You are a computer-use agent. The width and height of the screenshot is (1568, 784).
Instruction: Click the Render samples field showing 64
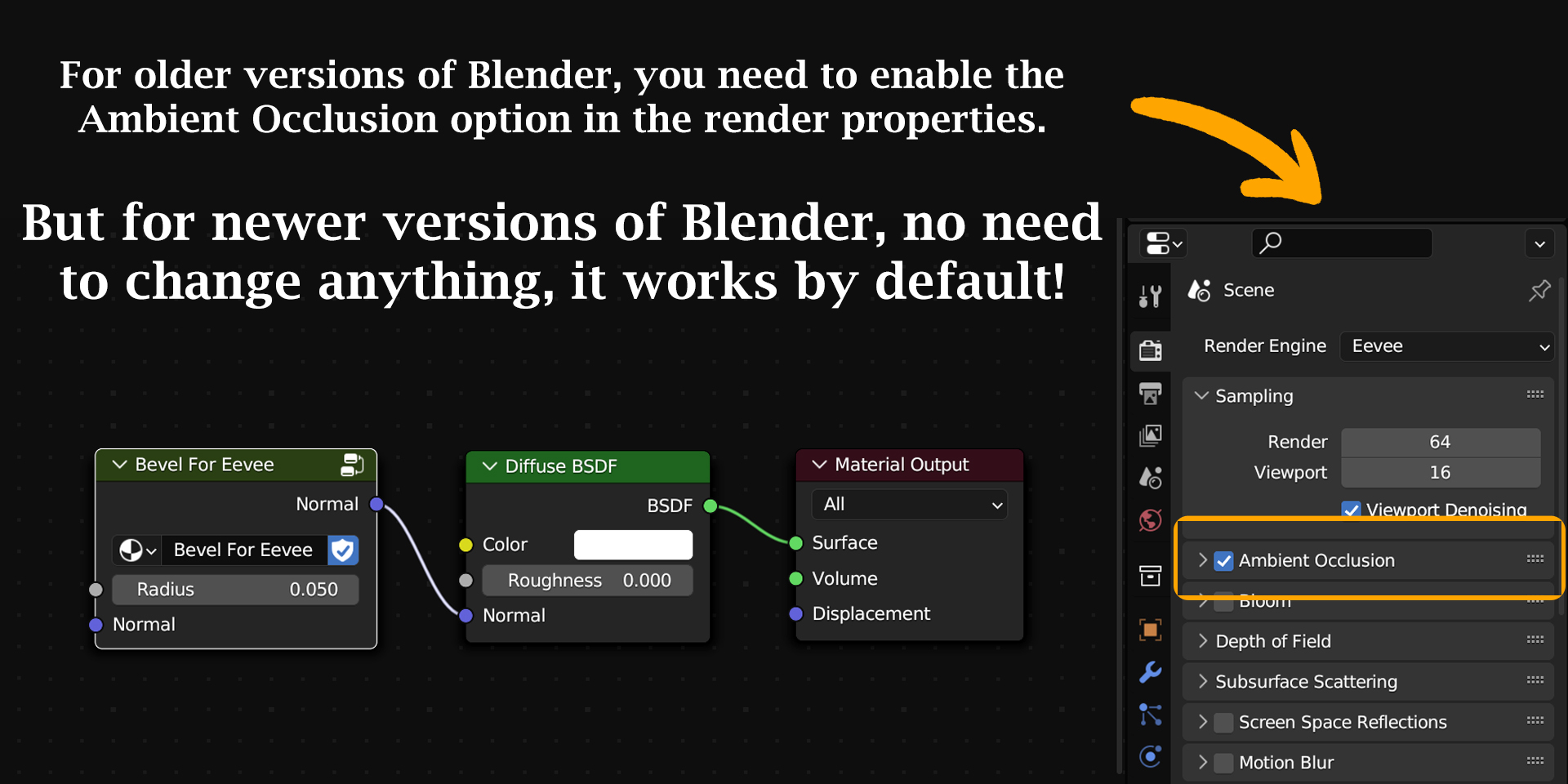tap(1441, 443)
